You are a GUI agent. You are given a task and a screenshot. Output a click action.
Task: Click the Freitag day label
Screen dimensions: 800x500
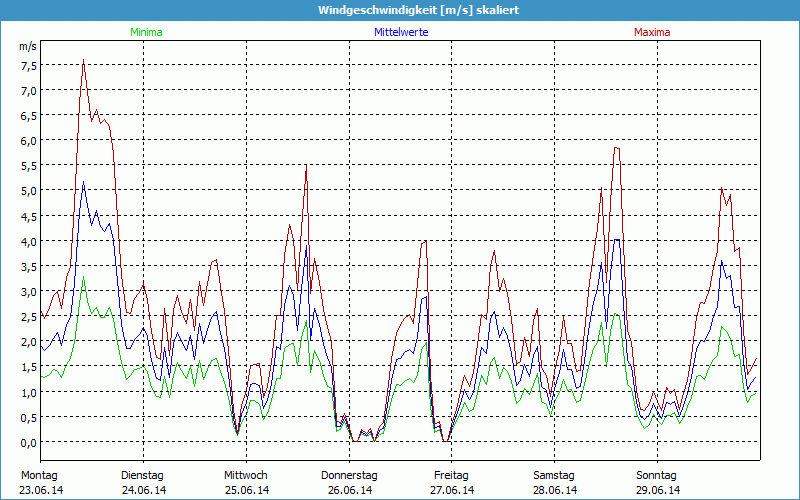pyautogui.click(x=452, y=476)
